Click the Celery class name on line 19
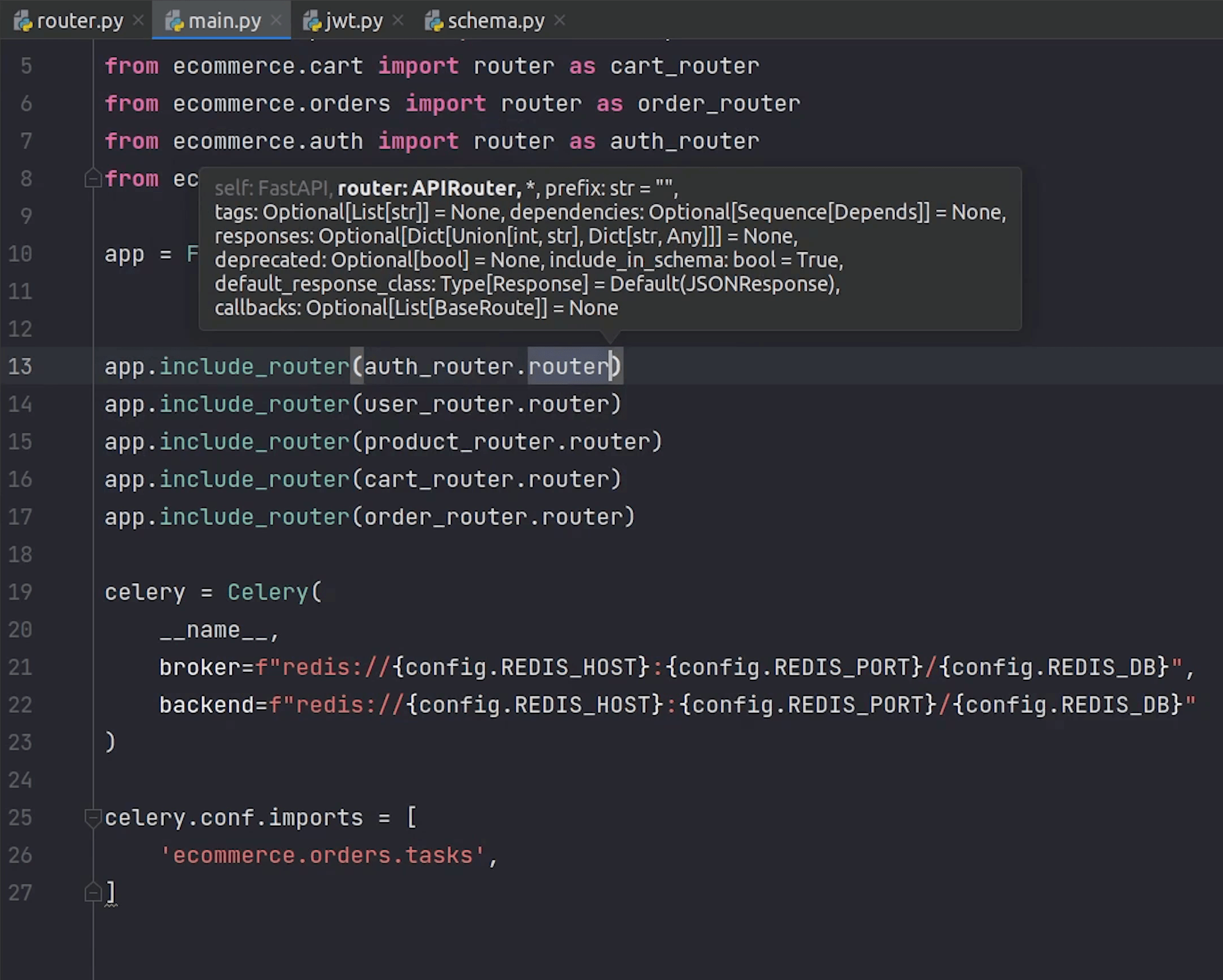The height and width of the screenshot is (980, 1223). [268, 592]
